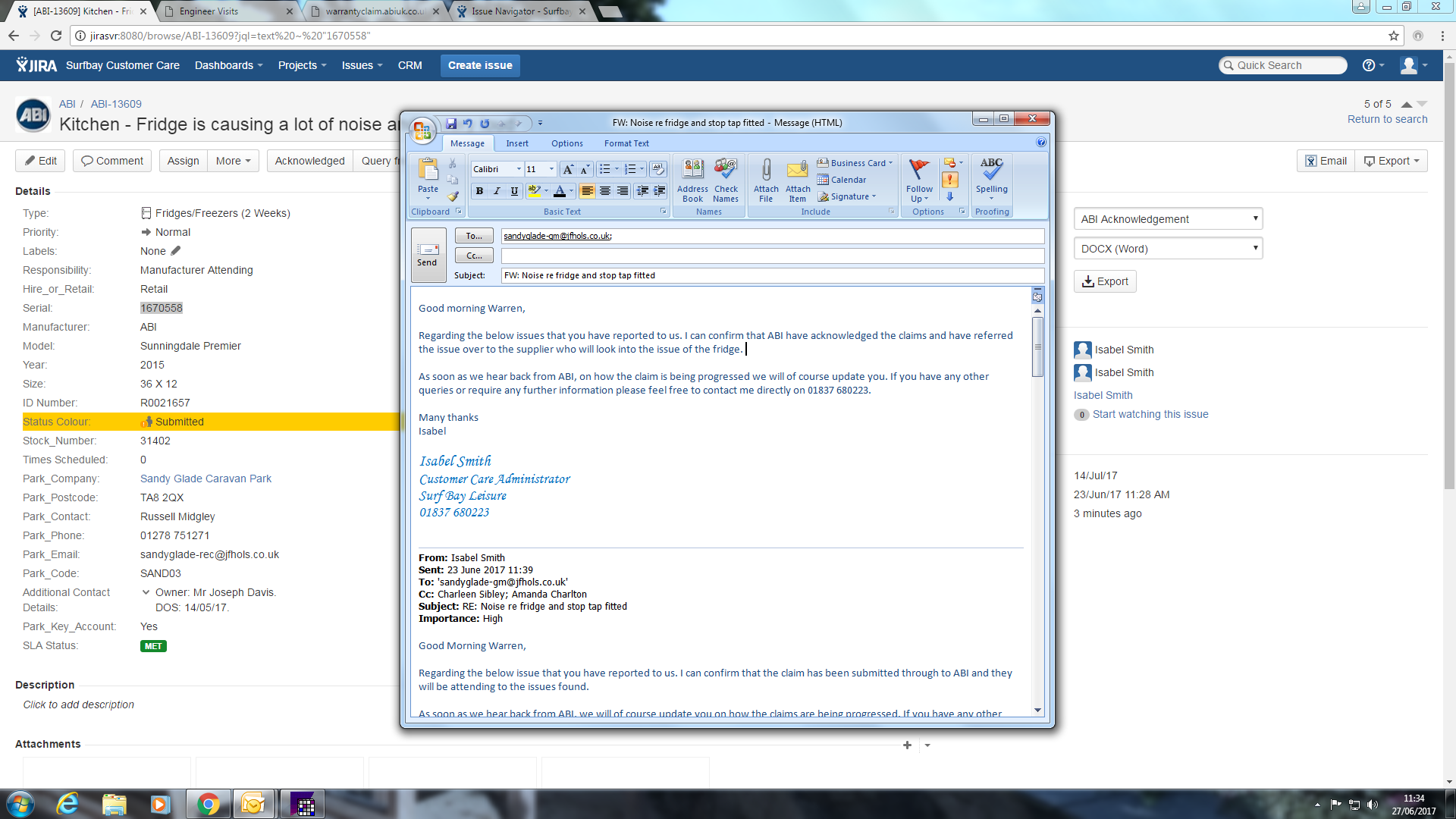This screenshot has height=819, width=1456.
Task: Switch to the Insert ribbon tab
Action: pyautogui.click(x=517, y=143)
